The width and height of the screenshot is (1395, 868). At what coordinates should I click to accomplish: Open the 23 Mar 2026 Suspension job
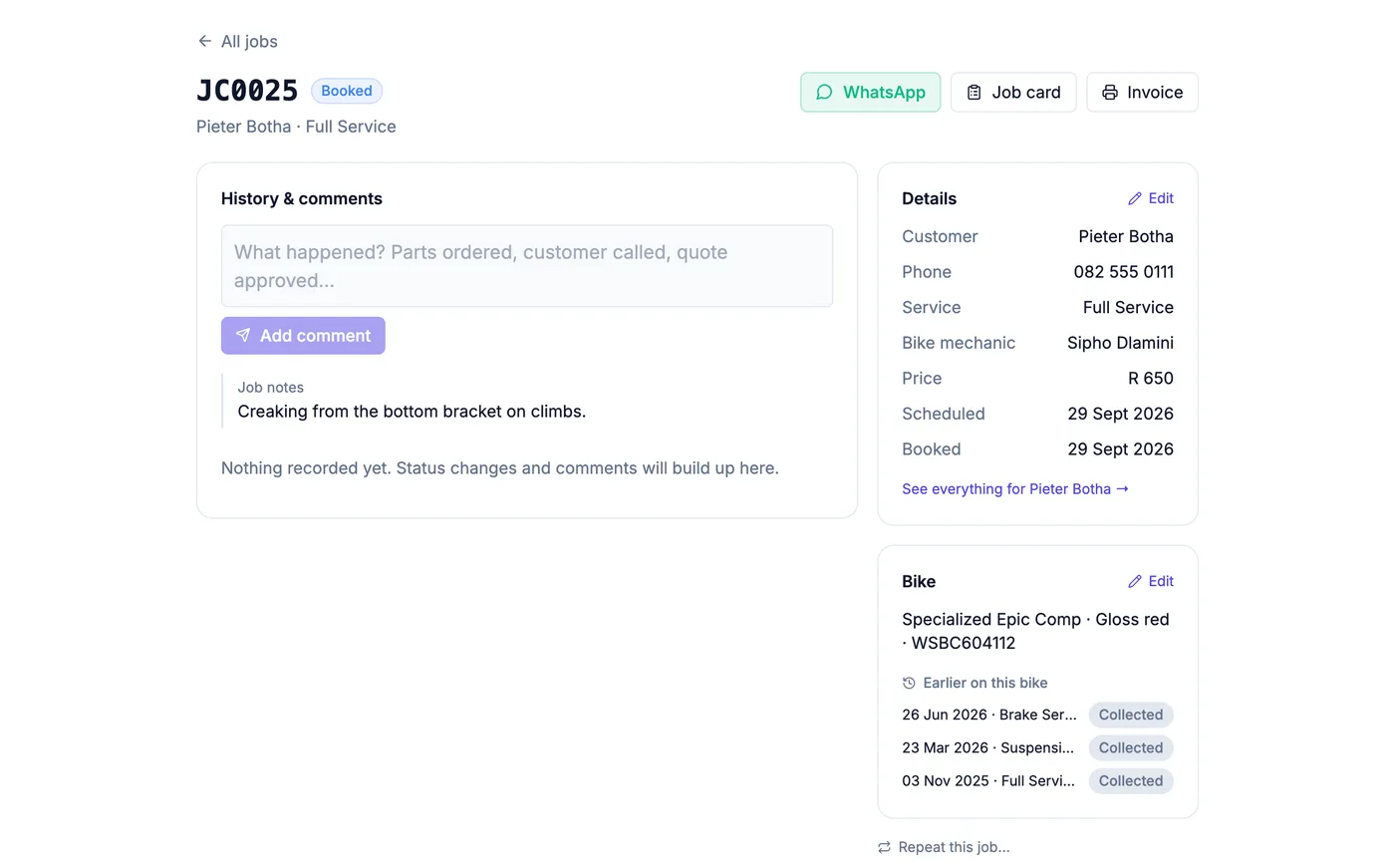click(x=988, y=747)
